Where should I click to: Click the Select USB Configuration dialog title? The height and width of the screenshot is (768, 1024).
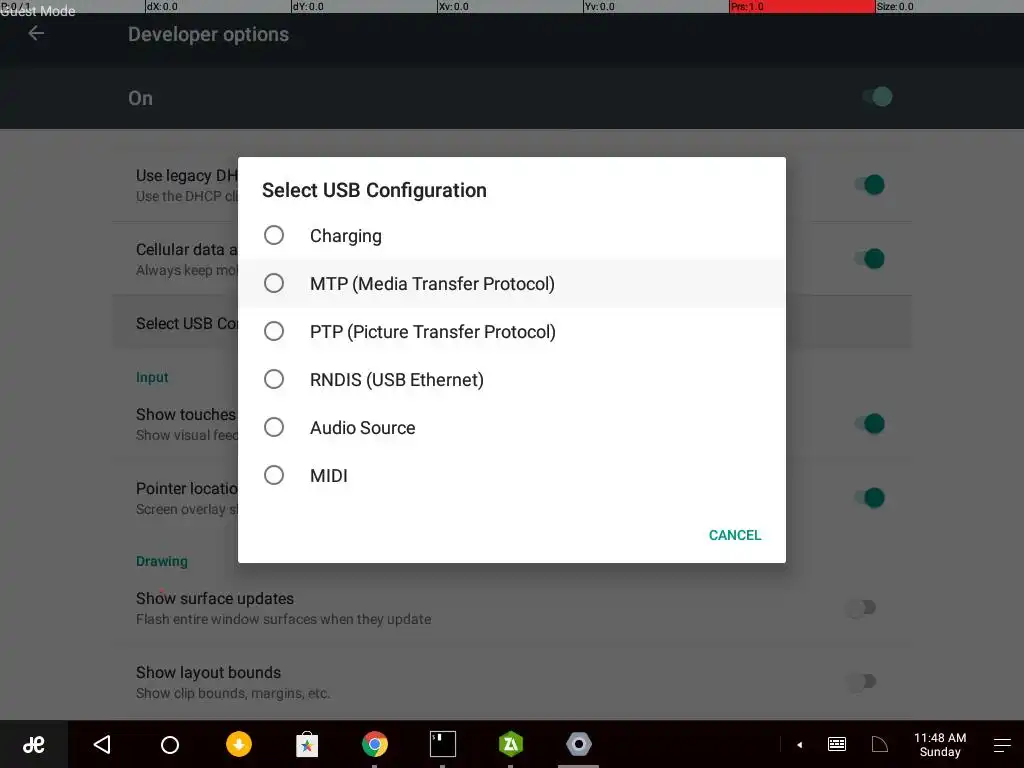click(374, 190)
